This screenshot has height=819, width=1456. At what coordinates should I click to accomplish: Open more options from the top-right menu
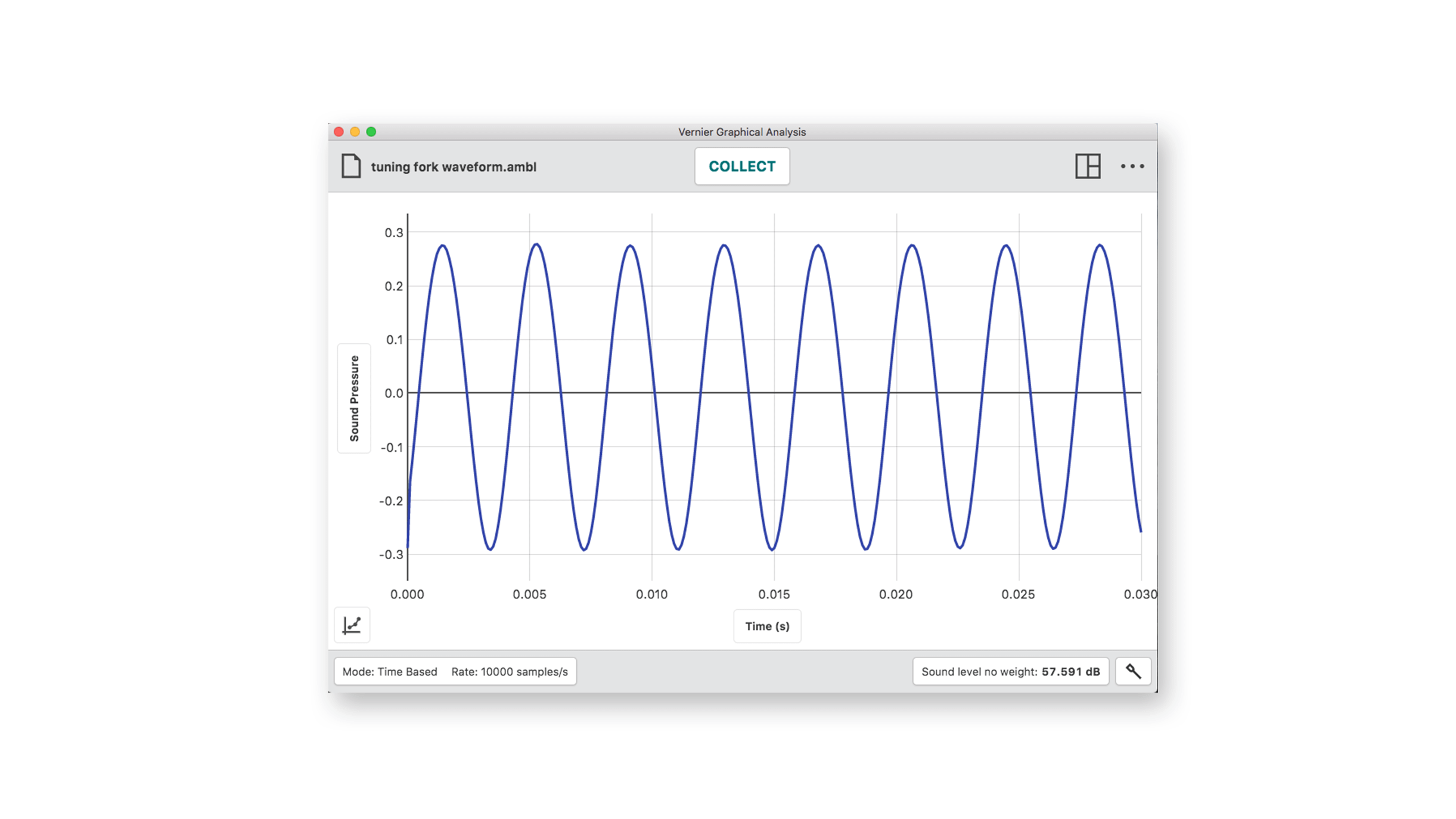tap(1132, 167)
